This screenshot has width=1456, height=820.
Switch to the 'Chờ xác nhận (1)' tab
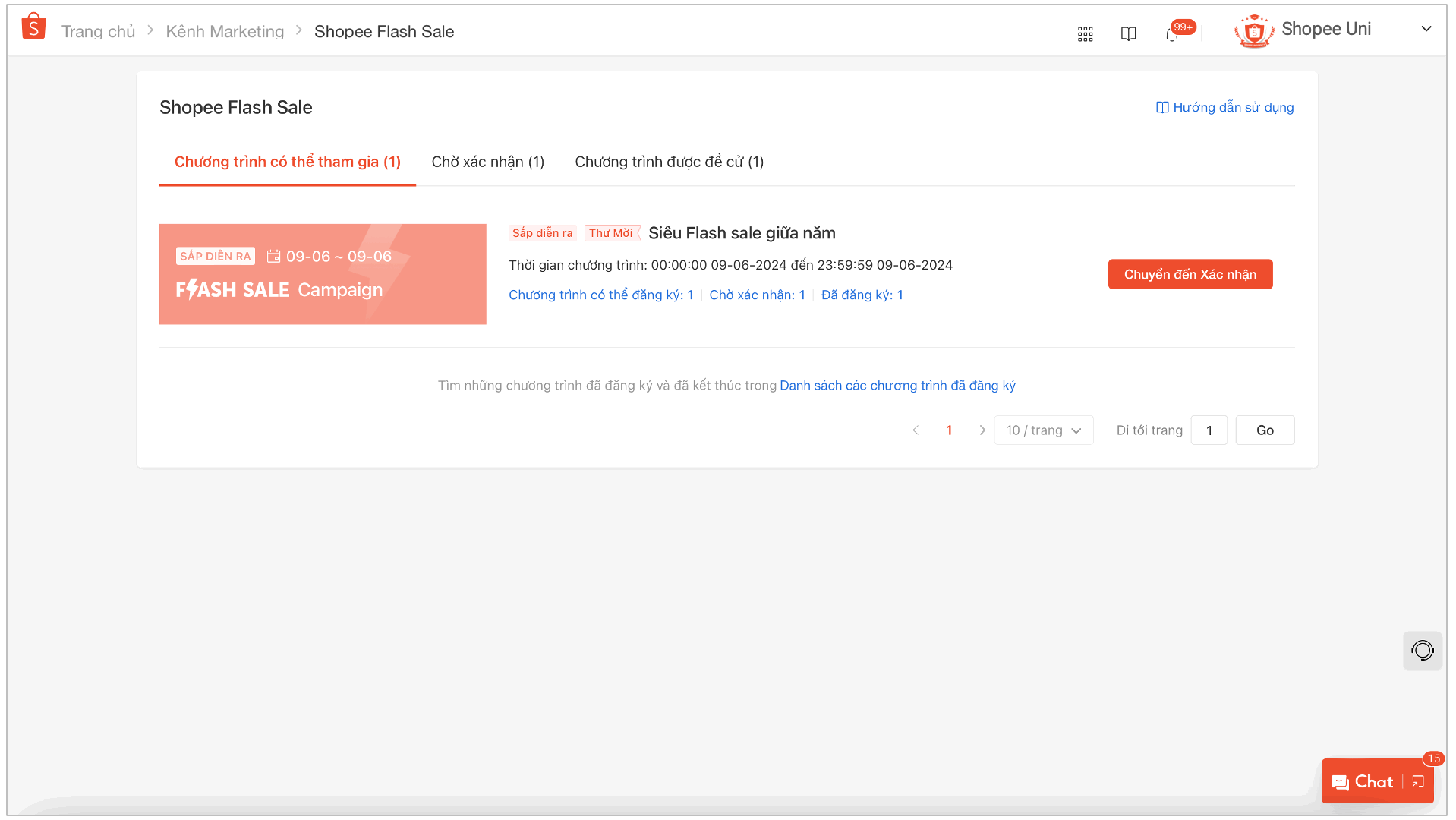point(487,161)
